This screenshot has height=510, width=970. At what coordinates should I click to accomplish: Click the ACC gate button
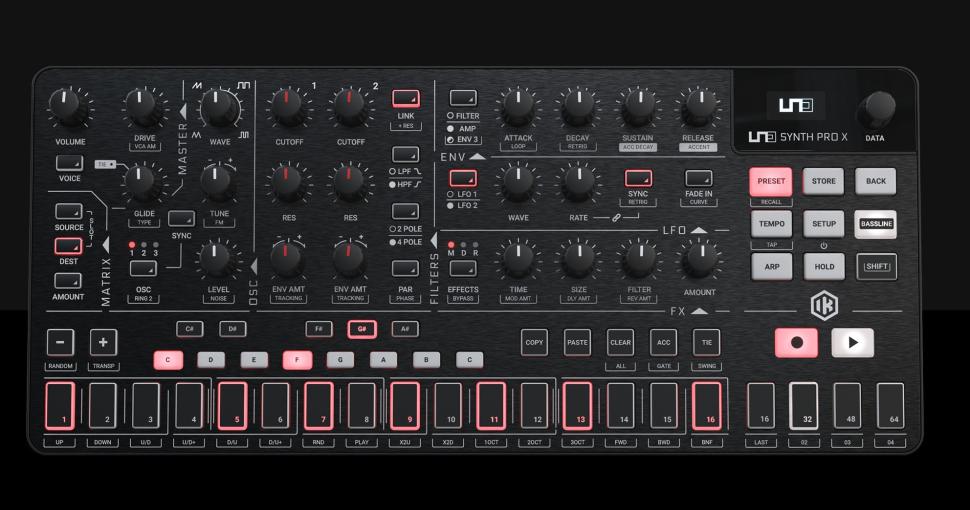pyautogui.click(x=664, y=342)
